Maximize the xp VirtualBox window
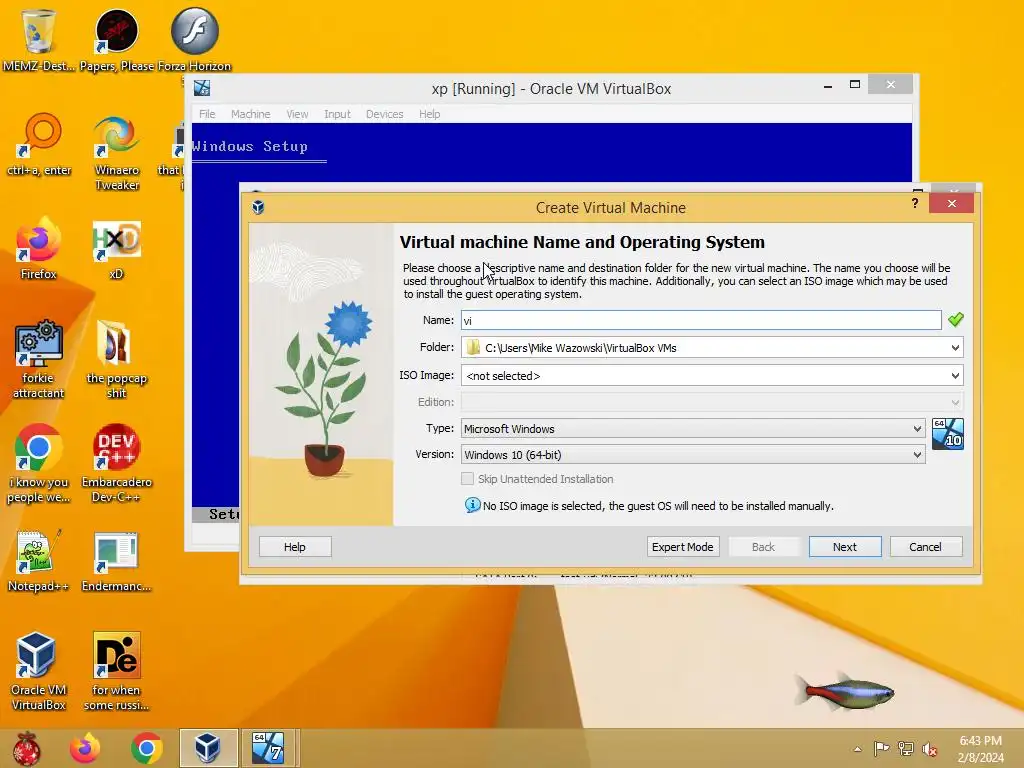The height and width of the screenshot is (768, 1024). click(854, 84)
